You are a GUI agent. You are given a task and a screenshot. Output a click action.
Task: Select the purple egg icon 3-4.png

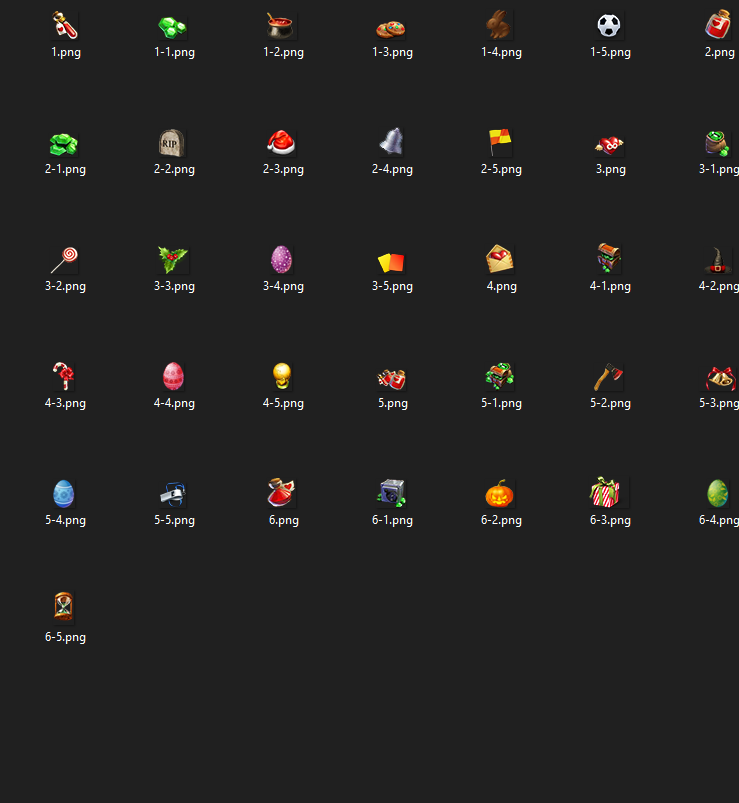pyautogui.click(x=281, y=259)
